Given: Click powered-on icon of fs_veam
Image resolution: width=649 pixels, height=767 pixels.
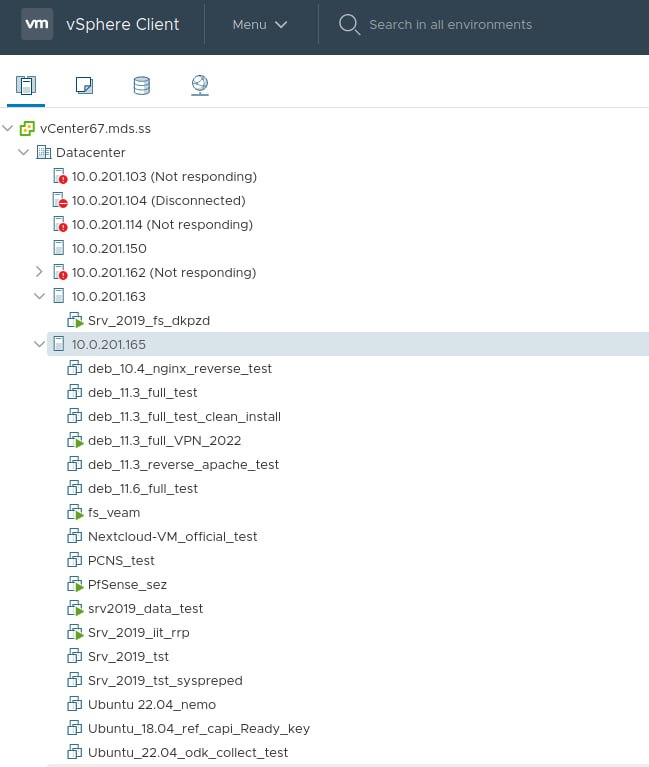Looking at the screenshot, I should pyautogui.click(x=75, y=512).
